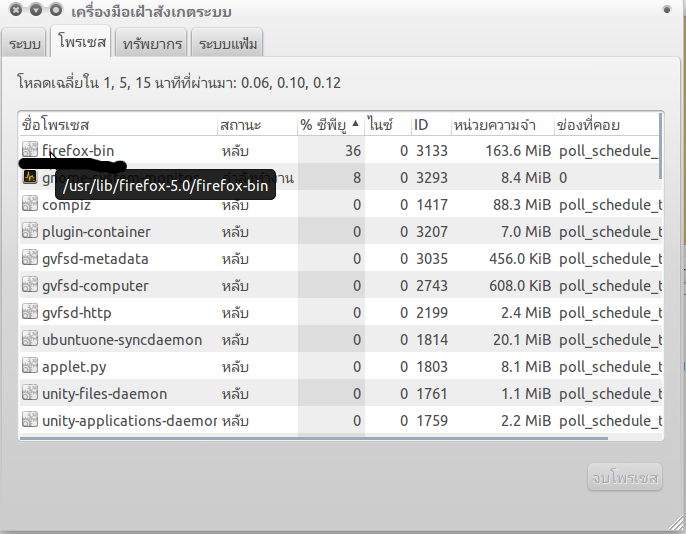Screen dimensions: 686x534
Task: Click the ubuntuone-syncdaemon process icon
Action: (30, 339)
